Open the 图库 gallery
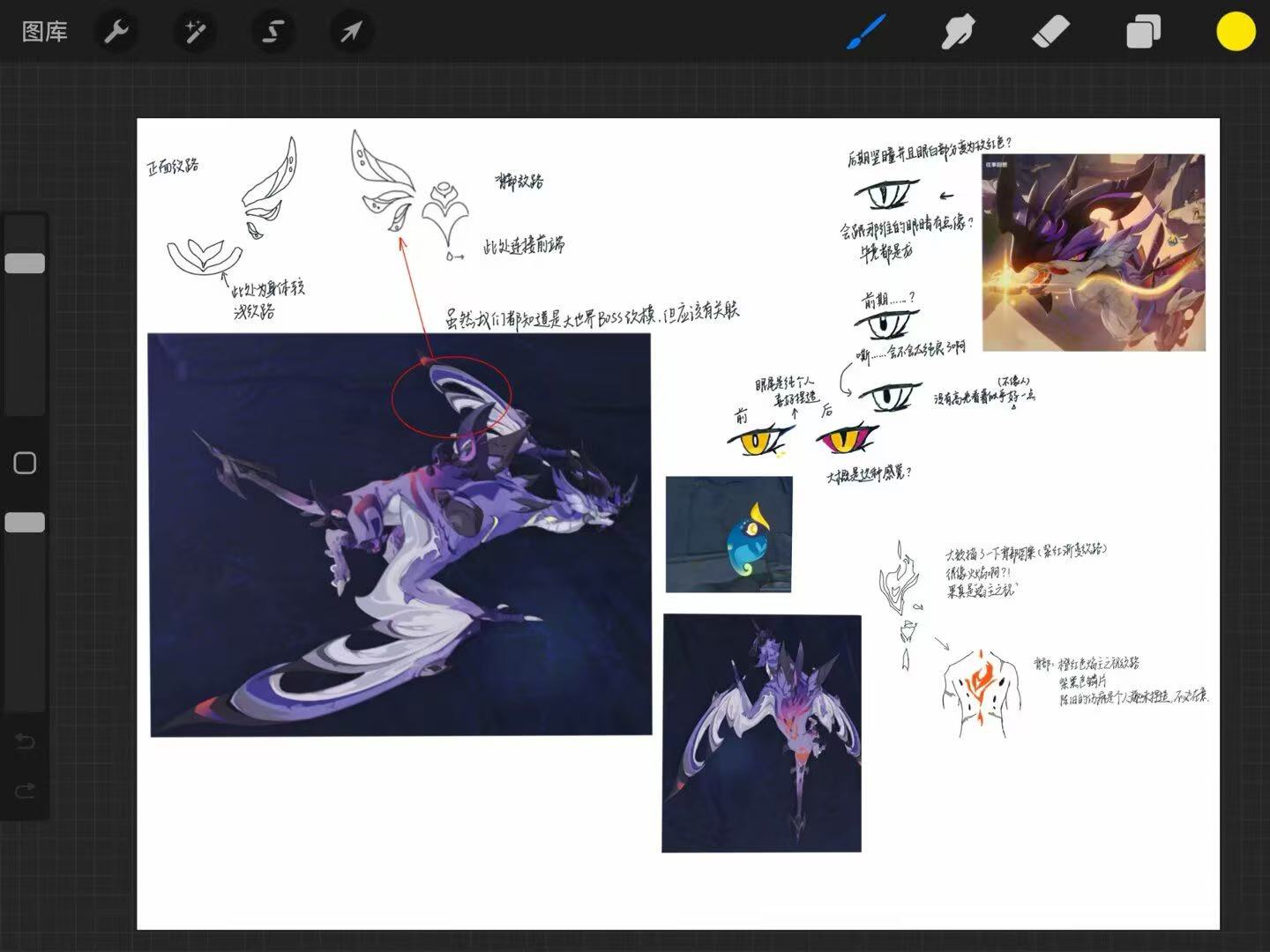 tap(44, 33)
